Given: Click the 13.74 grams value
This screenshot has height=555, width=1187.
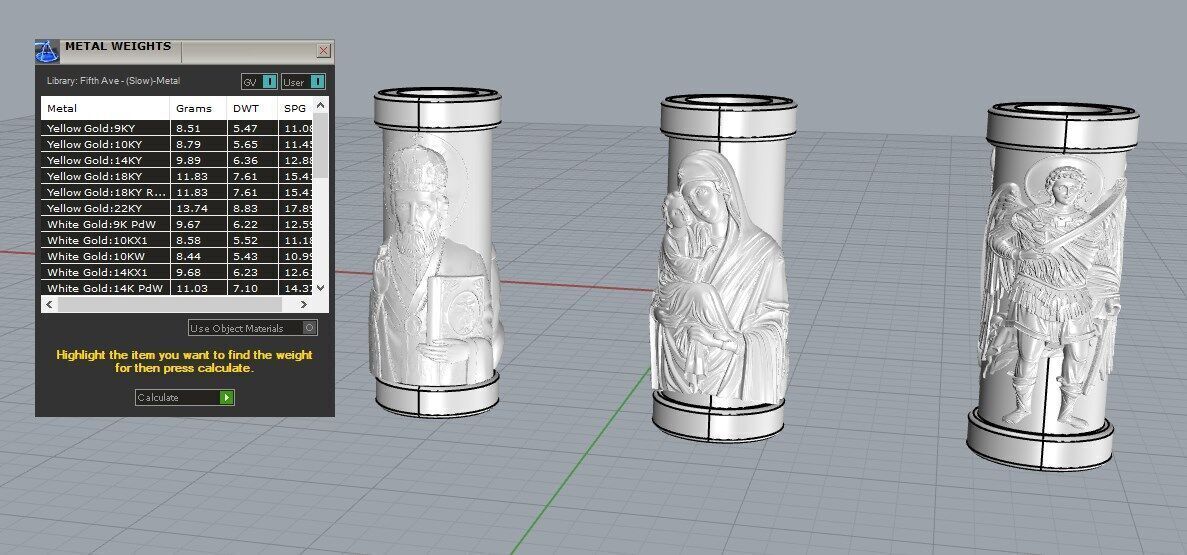Looking at the screenshot, I should pos(190,207).
